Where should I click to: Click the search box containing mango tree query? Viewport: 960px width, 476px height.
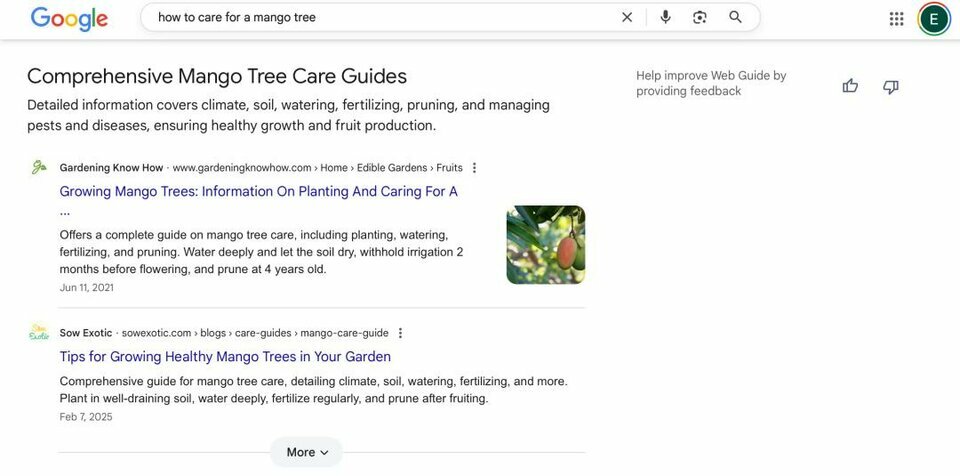click(380, 17)
